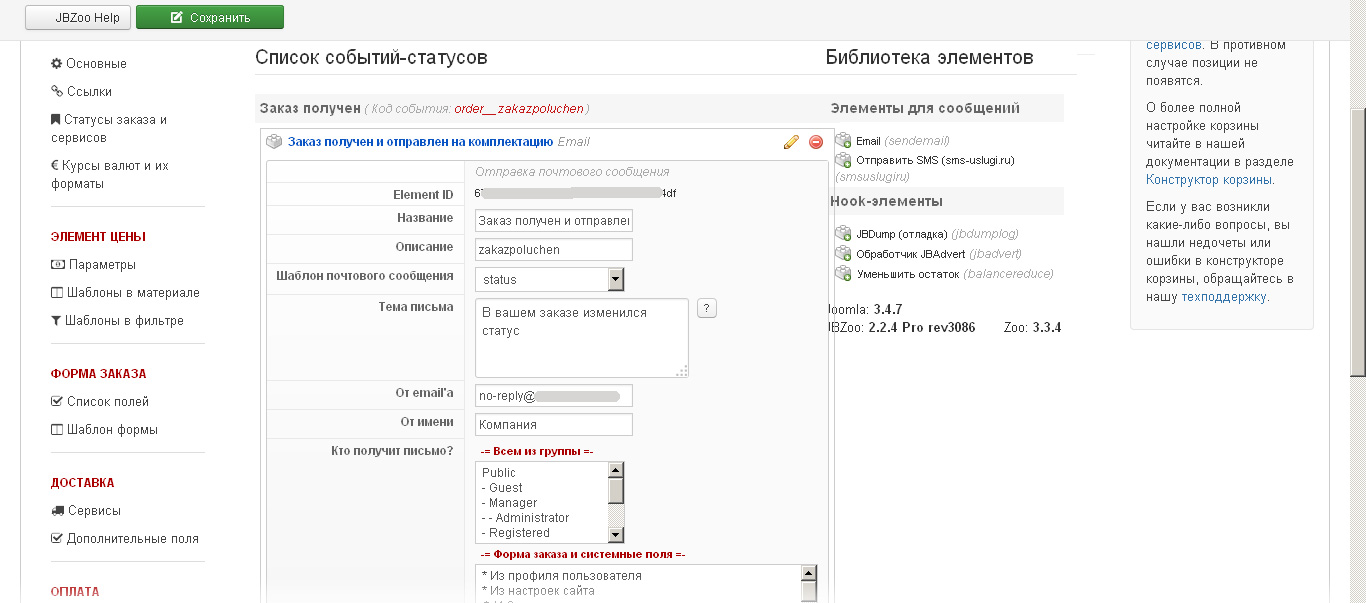The width and height of the screenshot is (1366, 603).
Task: Click the Название input field
Action: pyautogui.click(x=554, y=220)
